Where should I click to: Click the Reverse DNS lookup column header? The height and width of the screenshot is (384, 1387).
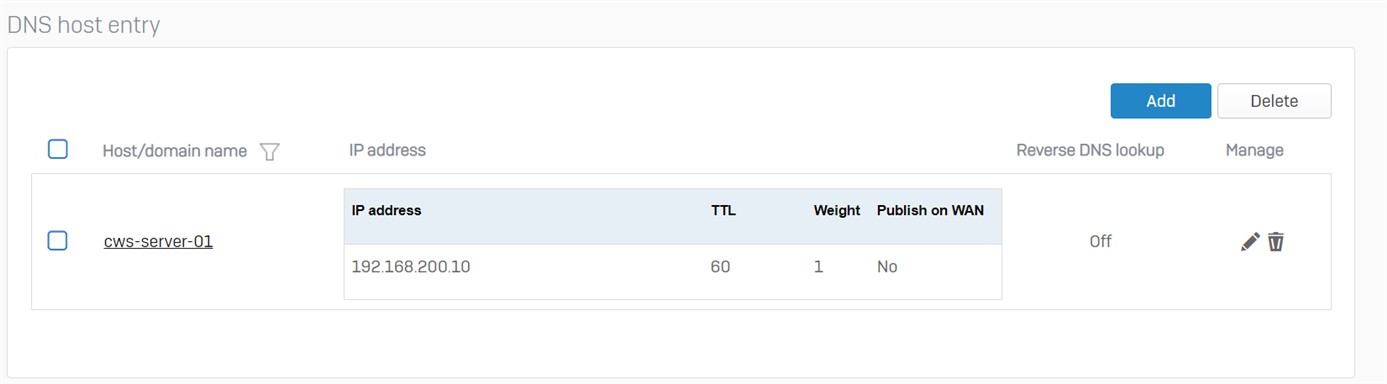(x=1090, y=151)
